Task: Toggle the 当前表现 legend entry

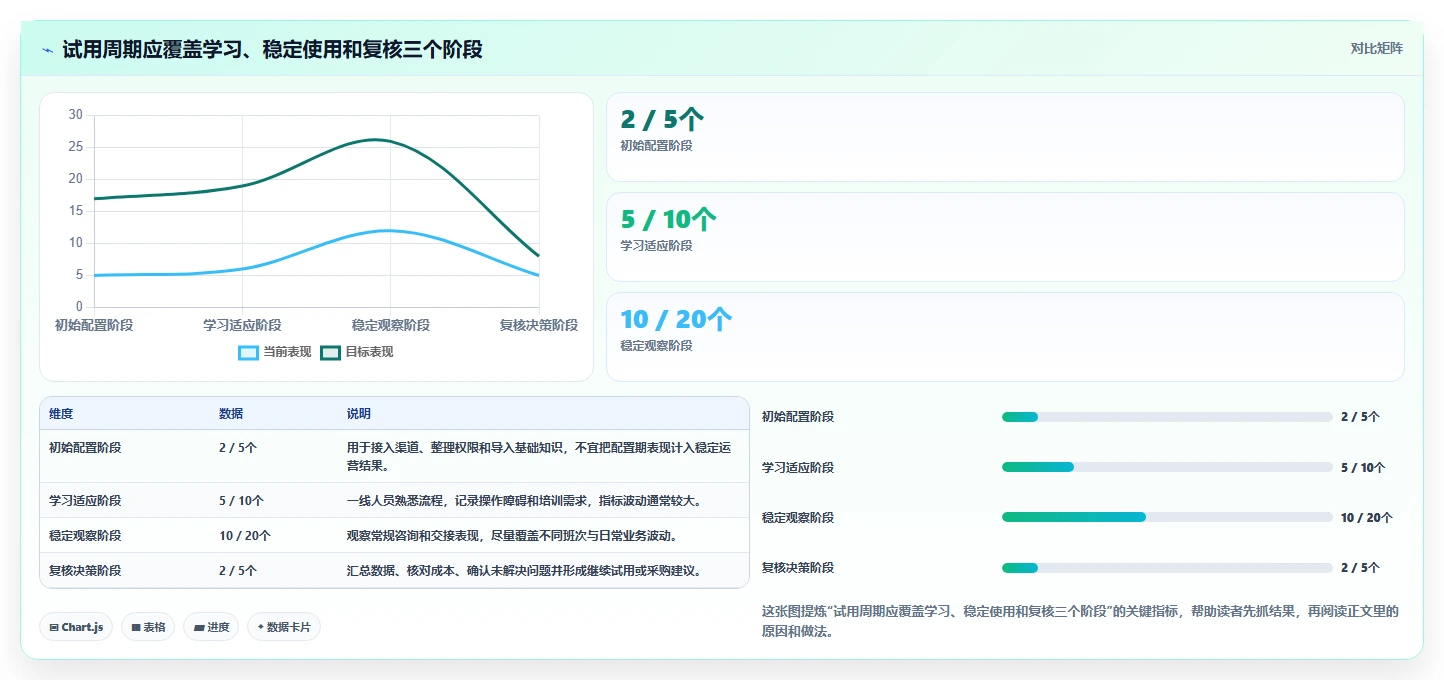Action: pos(275,352)
